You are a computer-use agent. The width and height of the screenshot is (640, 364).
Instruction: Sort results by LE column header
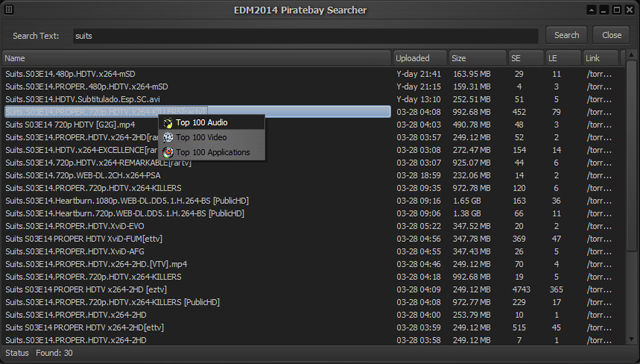[x=563, y=58]
